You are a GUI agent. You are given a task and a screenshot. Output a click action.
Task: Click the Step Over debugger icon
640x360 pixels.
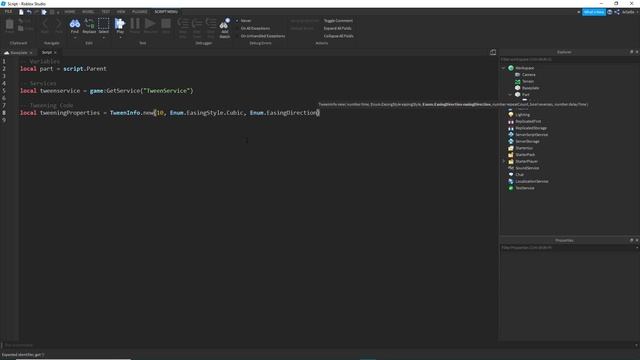197,23
